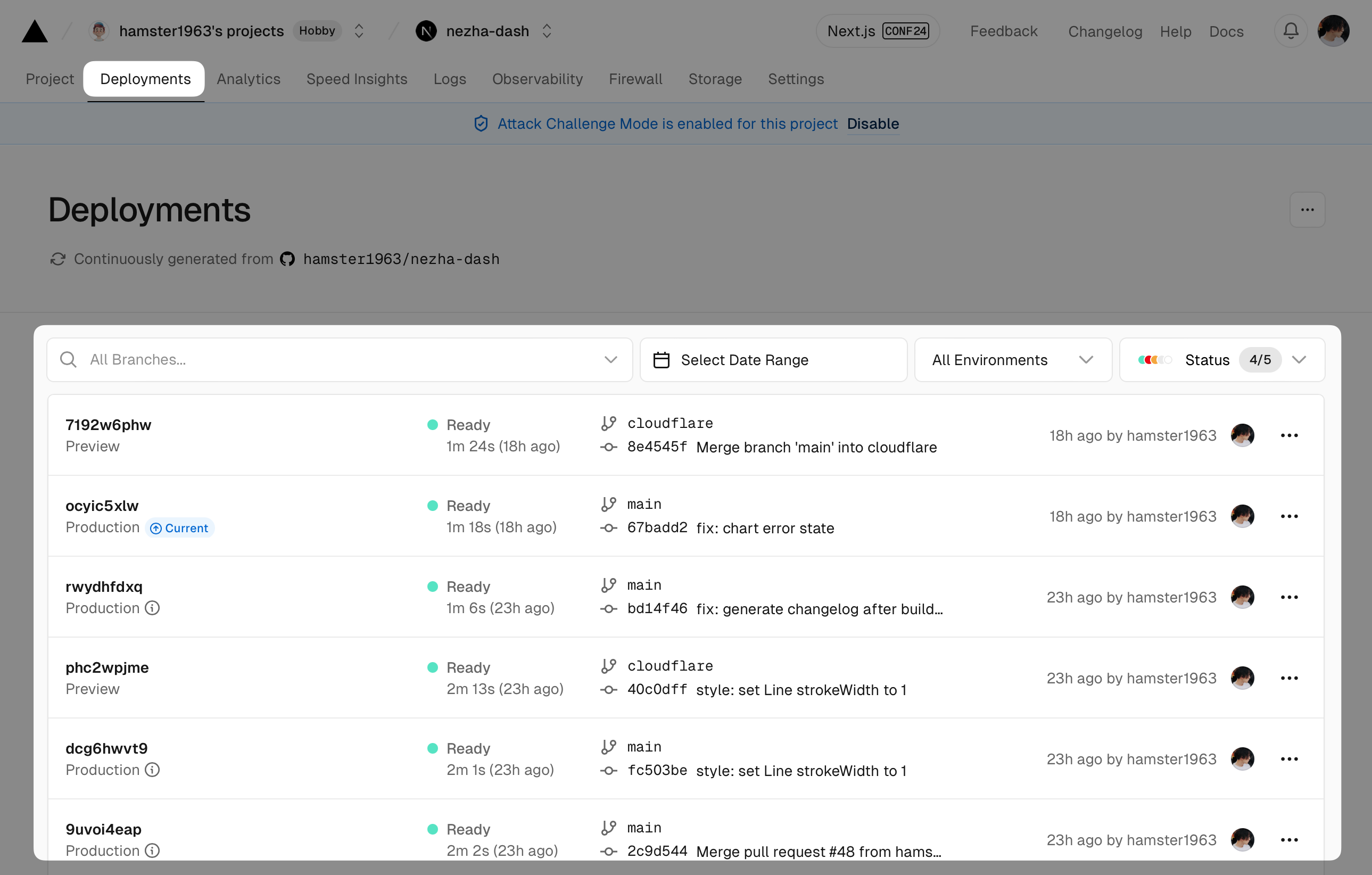Click commit hash bd14f46

click(x=657, y=609)
